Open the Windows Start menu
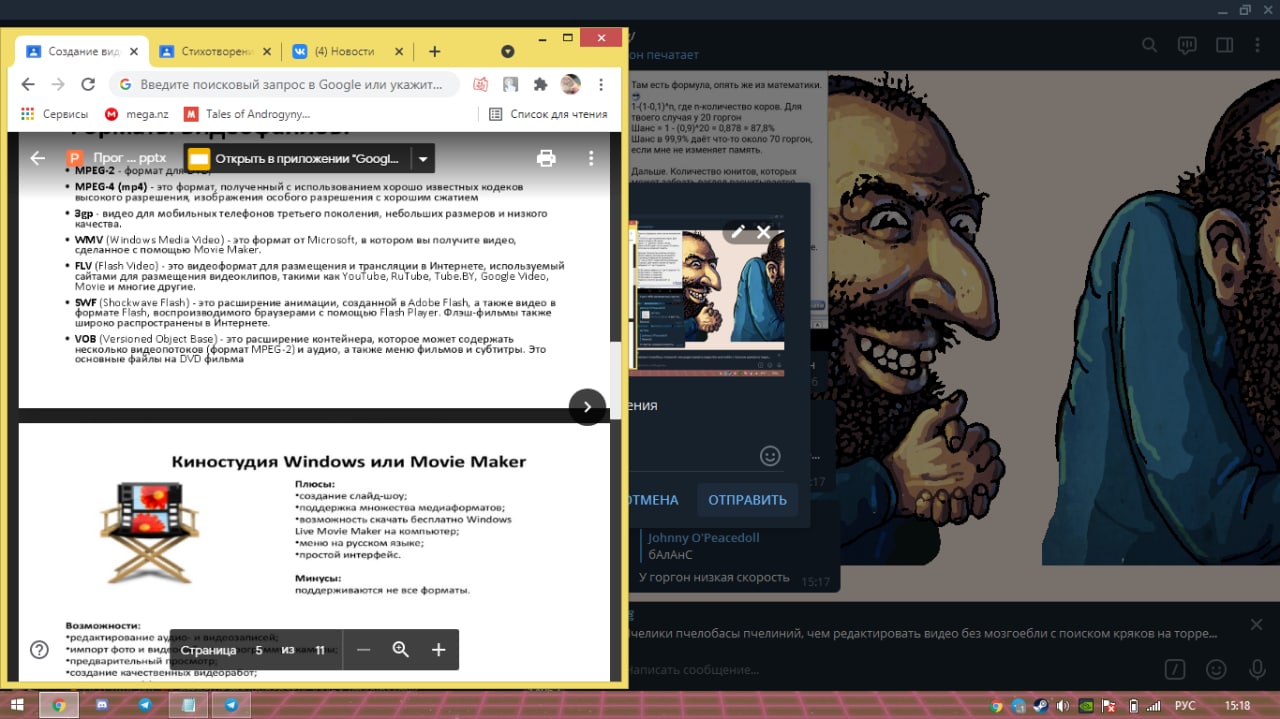 [19, 705]
